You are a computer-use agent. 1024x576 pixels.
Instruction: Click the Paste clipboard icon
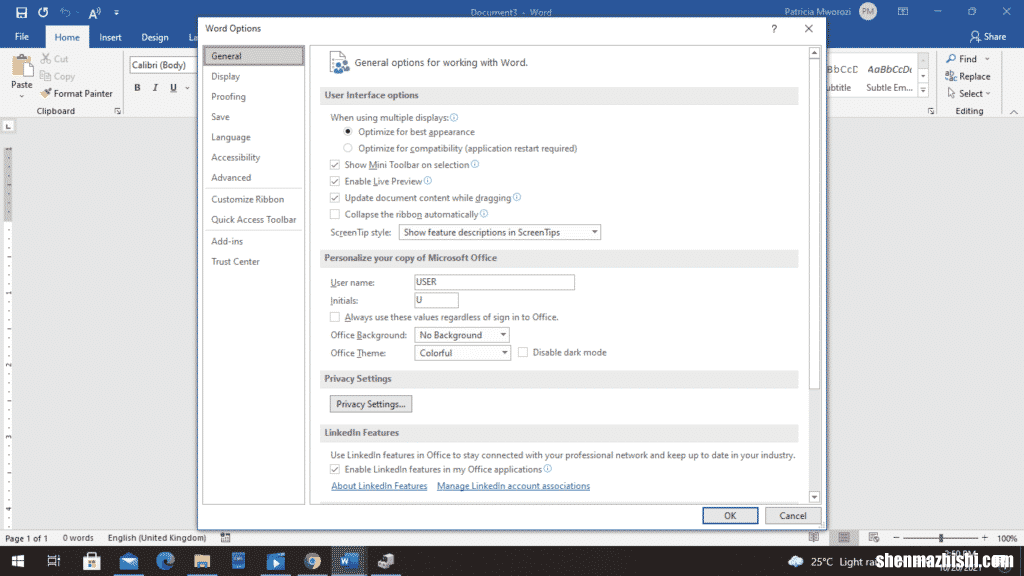pos(22,66)
